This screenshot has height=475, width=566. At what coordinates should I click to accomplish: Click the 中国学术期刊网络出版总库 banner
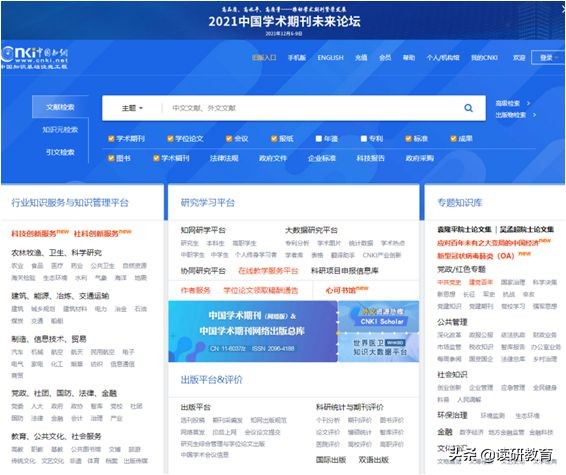pos(253,331)
